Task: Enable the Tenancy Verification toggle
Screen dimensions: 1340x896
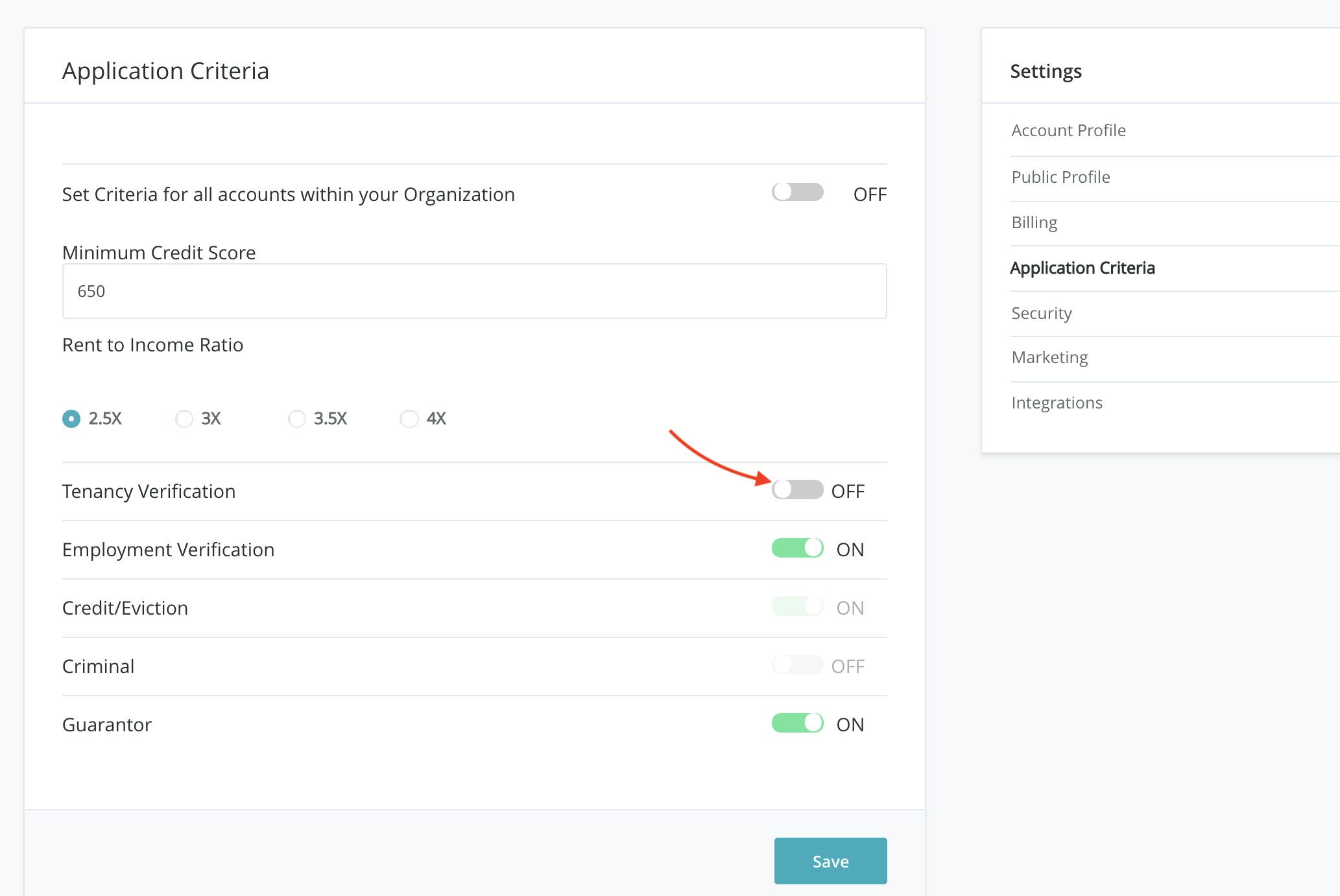Action: pos(797,489)
